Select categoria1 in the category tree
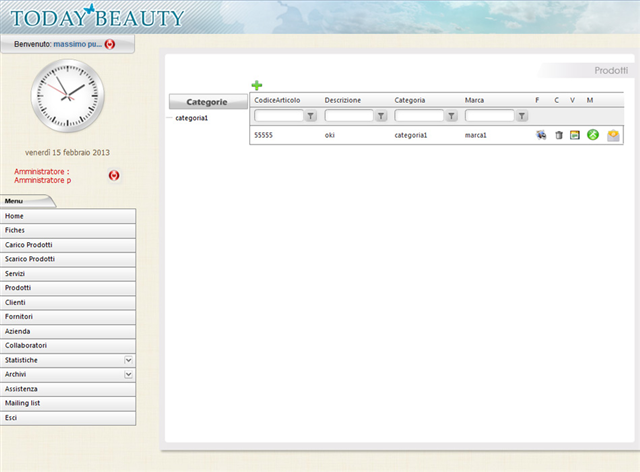 pos(191,118)
